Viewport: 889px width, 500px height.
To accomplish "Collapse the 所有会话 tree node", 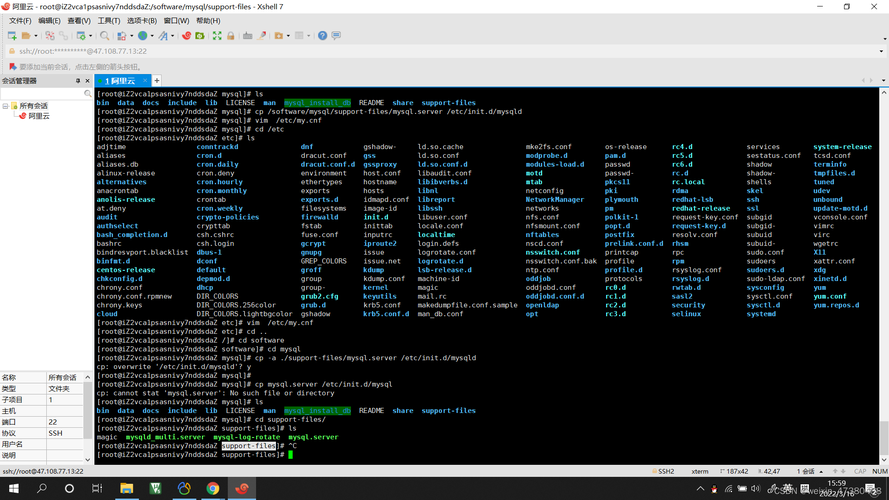I will coord(5,106).
